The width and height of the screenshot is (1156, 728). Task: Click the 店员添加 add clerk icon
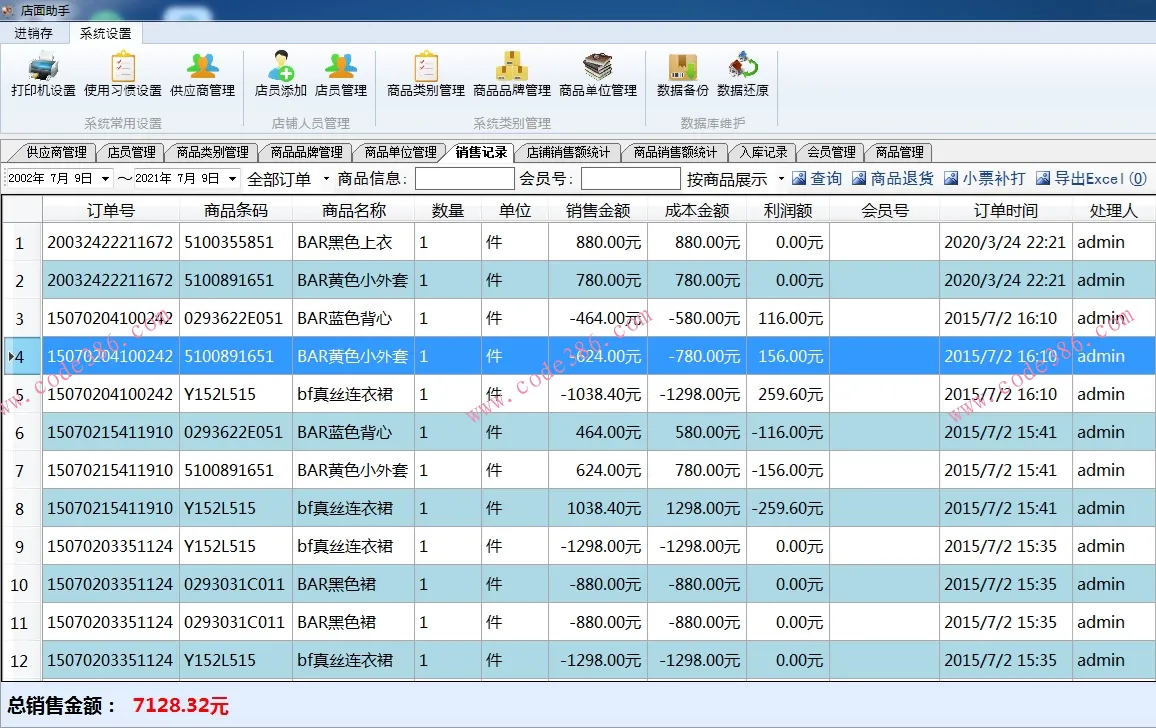pyautogui.click(x=280, y=75)
